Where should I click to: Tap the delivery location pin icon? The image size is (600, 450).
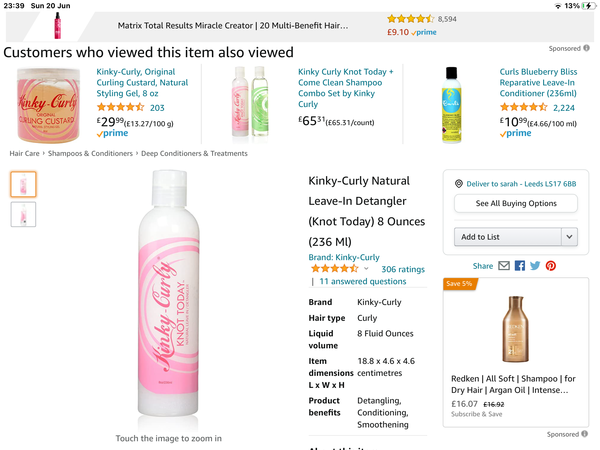click(458, 184)
